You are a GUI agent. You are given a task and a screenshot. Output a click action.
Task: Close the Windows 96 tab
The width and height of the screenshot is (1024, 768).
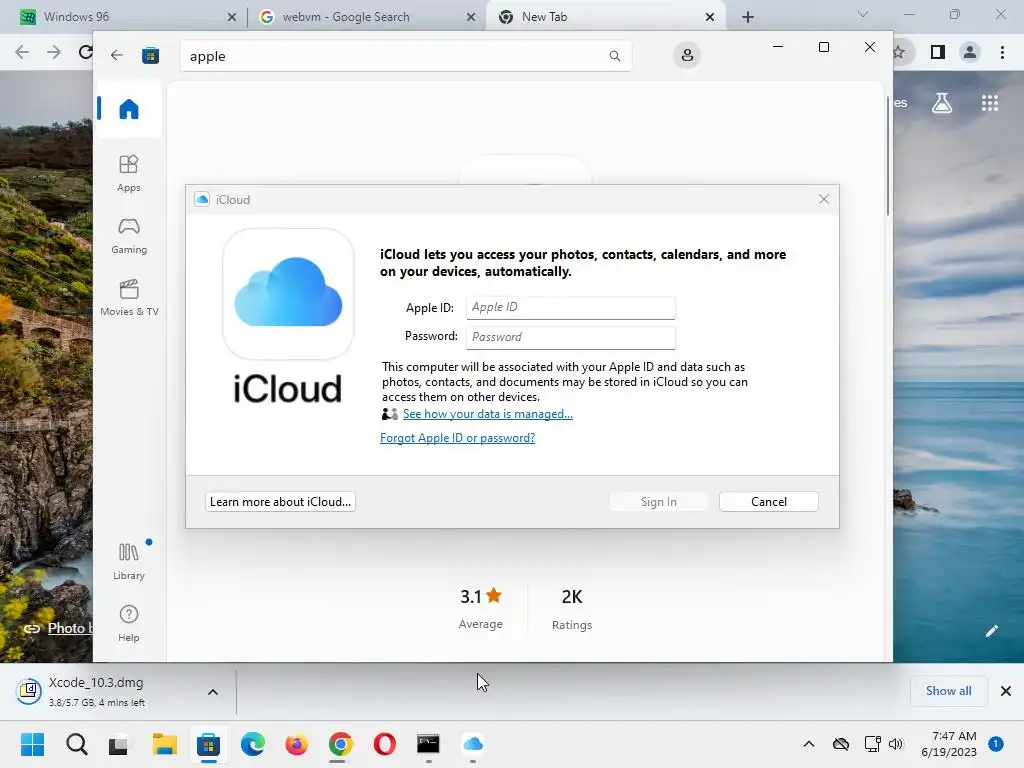232,18
